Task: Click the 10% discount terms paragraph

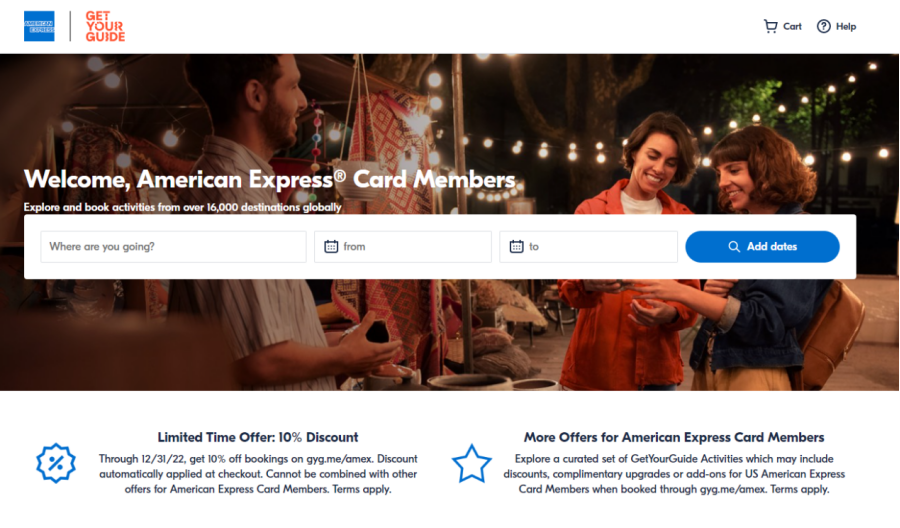Action: (x=258, y=474)
